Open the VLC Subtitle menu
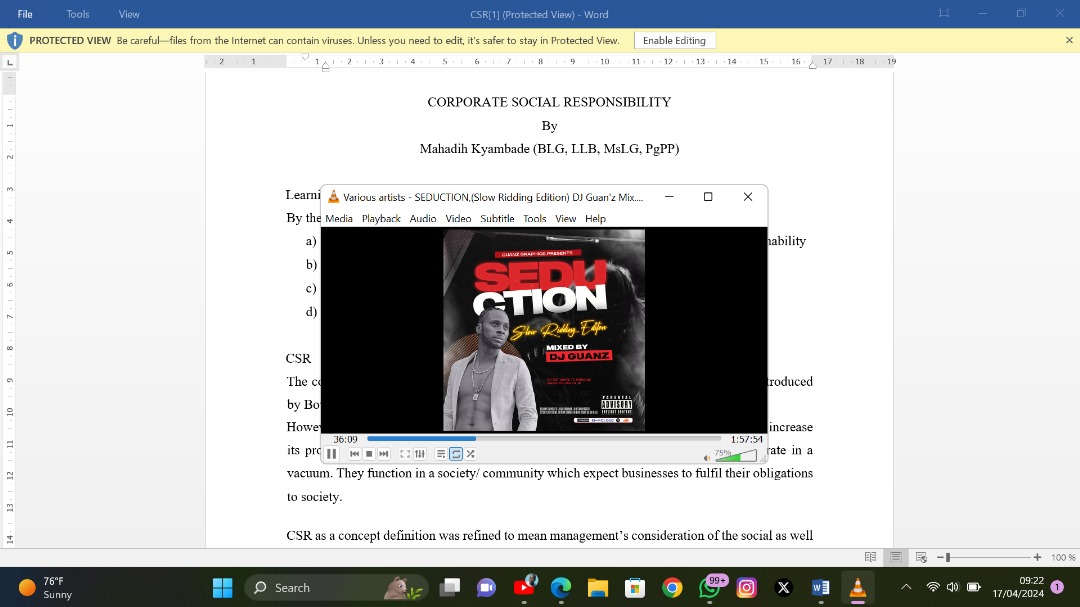This screenshot has width=1080, height=607. tap(497, 218)
